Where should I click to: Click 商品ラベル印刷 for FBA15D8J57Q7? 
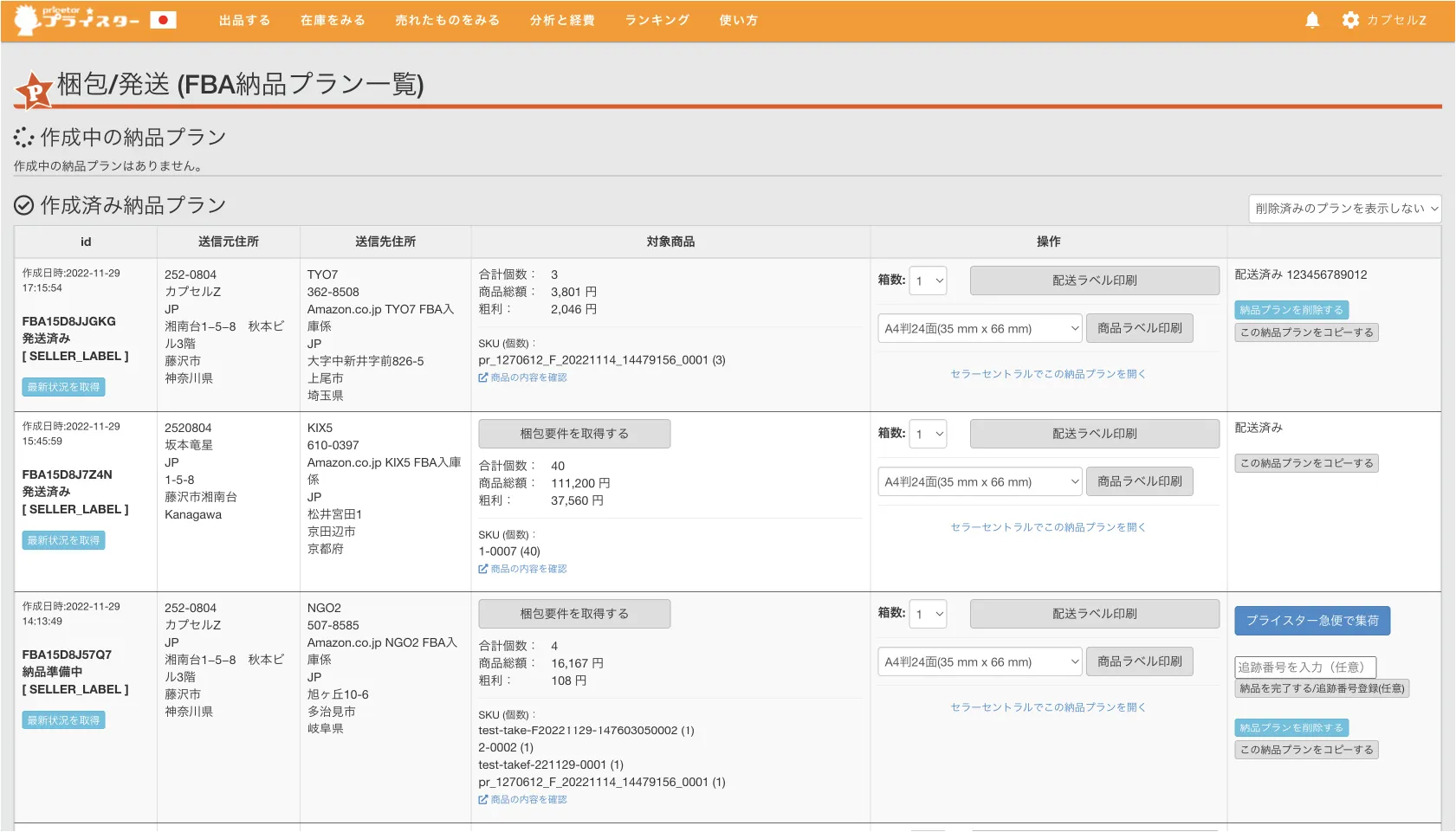pos(1139,661)
